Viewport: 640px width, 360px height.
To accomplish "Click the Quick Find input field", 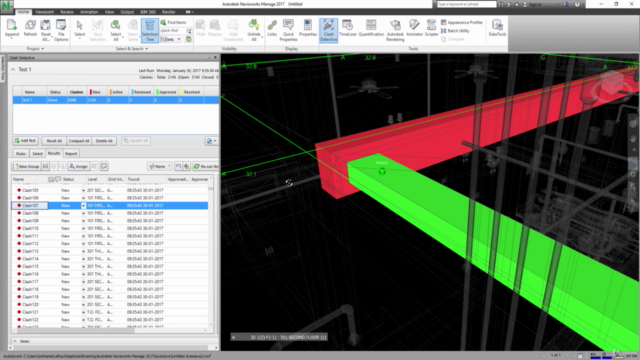I will (x=173, y=31).
